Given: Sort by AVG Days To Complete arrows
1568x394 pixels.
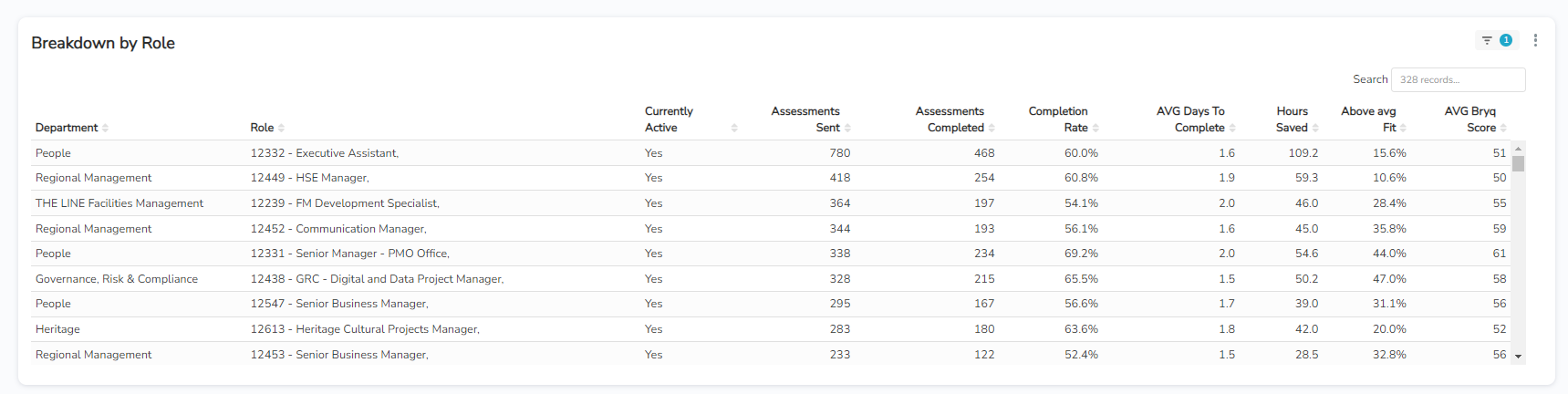Looking at the screenshot, I should (1232, 129).
